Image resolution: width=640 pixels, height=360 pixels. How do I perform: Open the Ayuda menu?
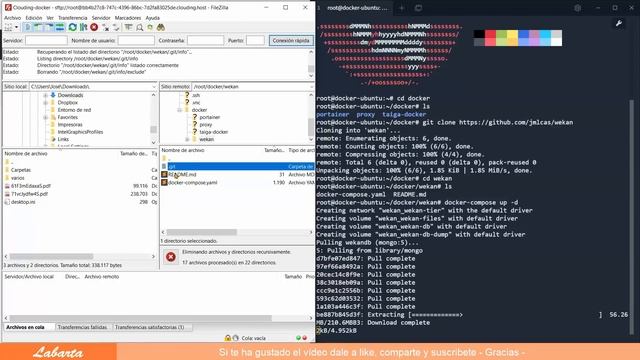coord(153,18)
